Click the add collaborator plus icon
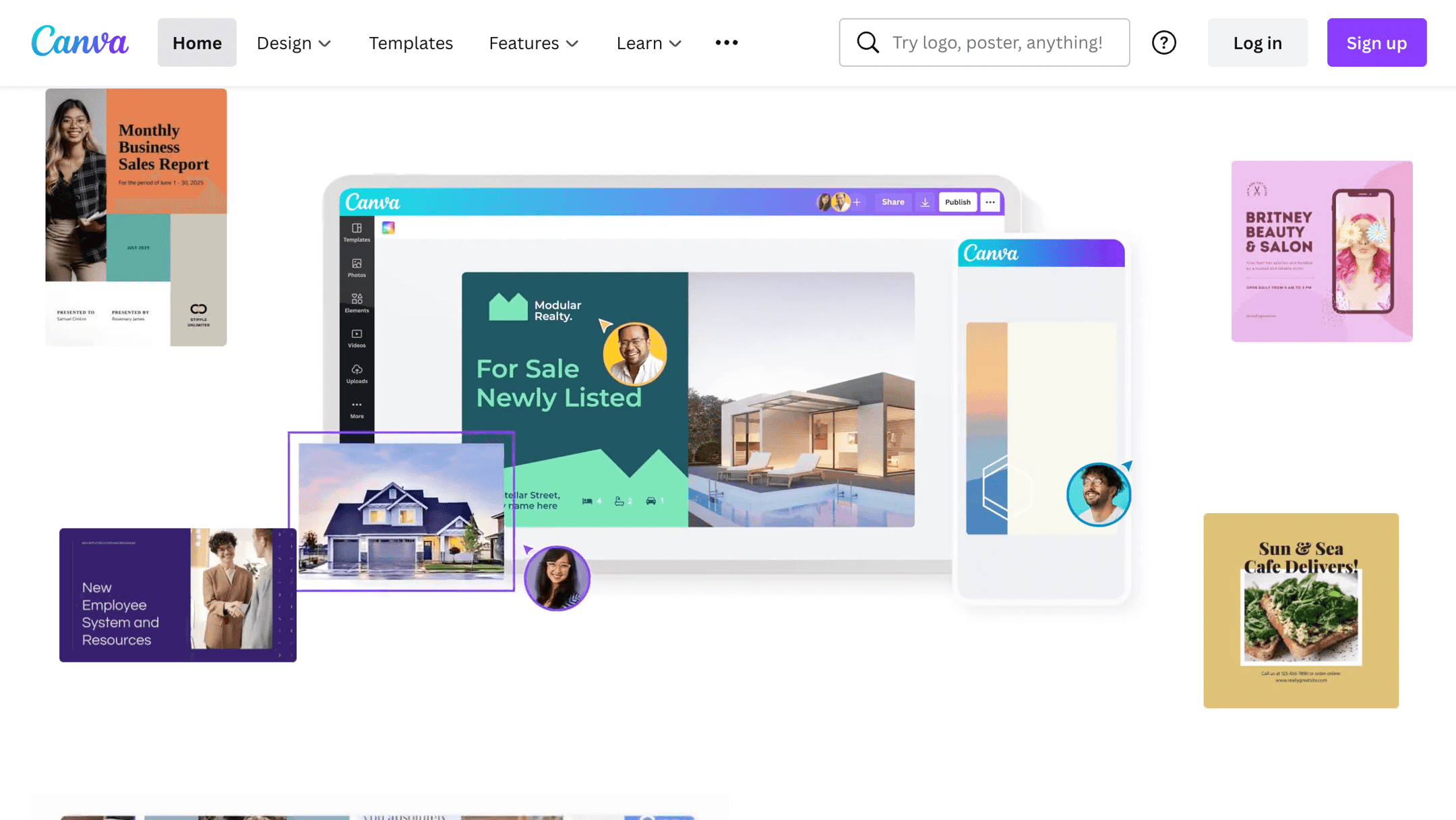This screenshot has height=820, width=1456. coord(856,202)
